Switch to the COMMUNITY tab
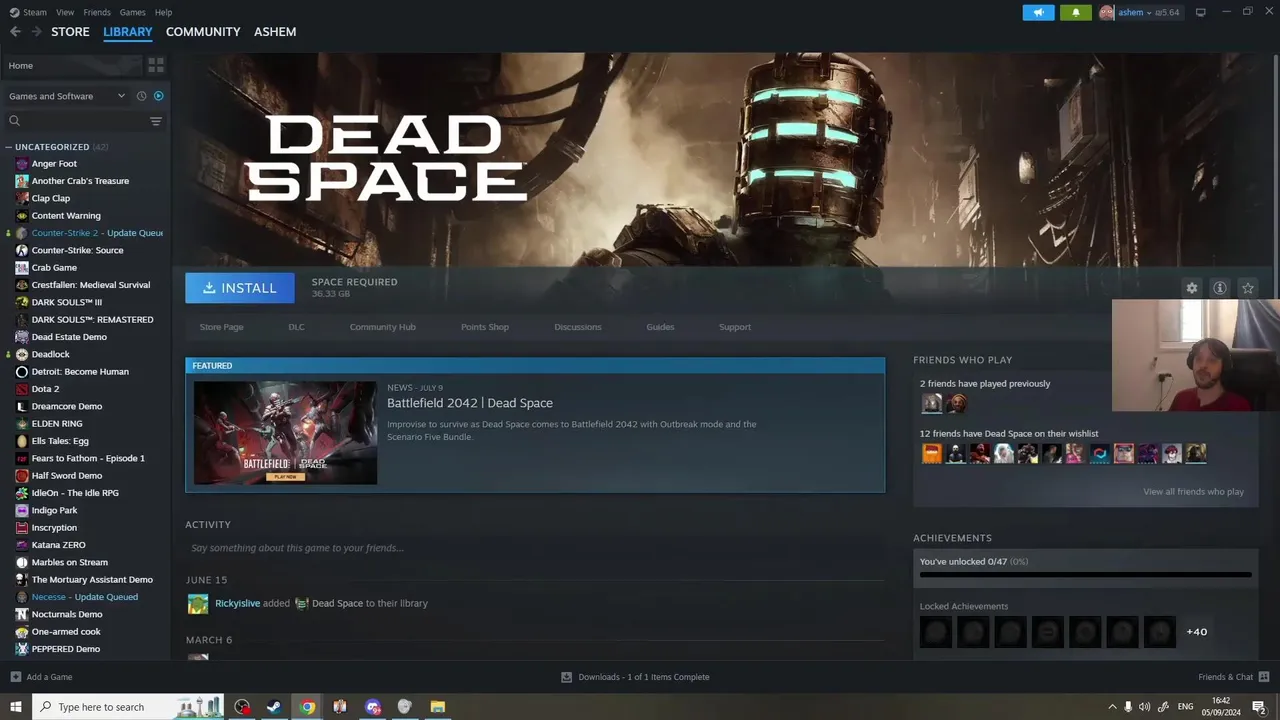 (x=203, y=32)
